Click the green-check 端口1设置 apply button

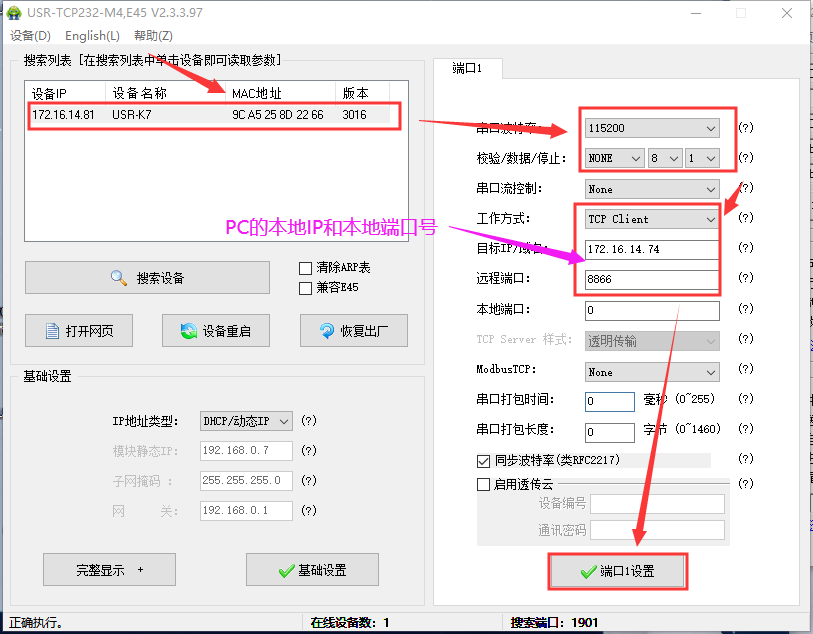point(617,572)
